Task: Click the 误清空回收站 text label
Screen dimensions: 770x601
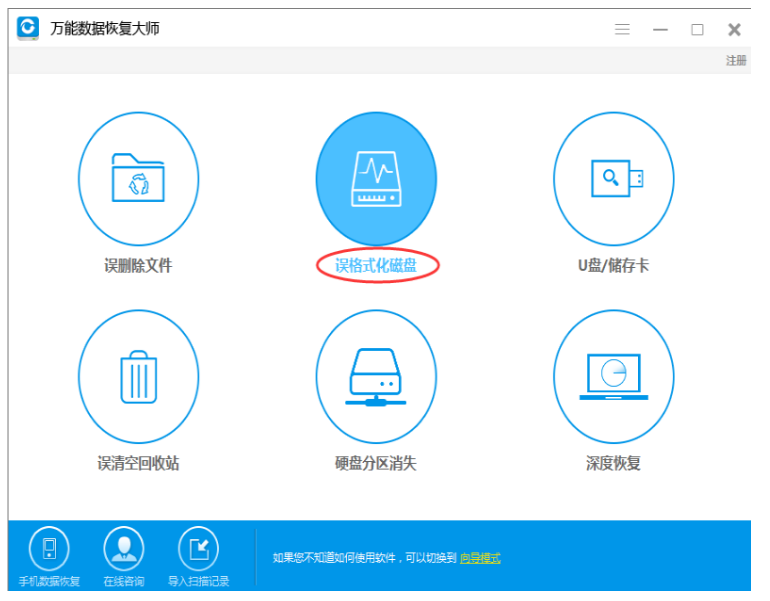Action: tap(138, 464)
